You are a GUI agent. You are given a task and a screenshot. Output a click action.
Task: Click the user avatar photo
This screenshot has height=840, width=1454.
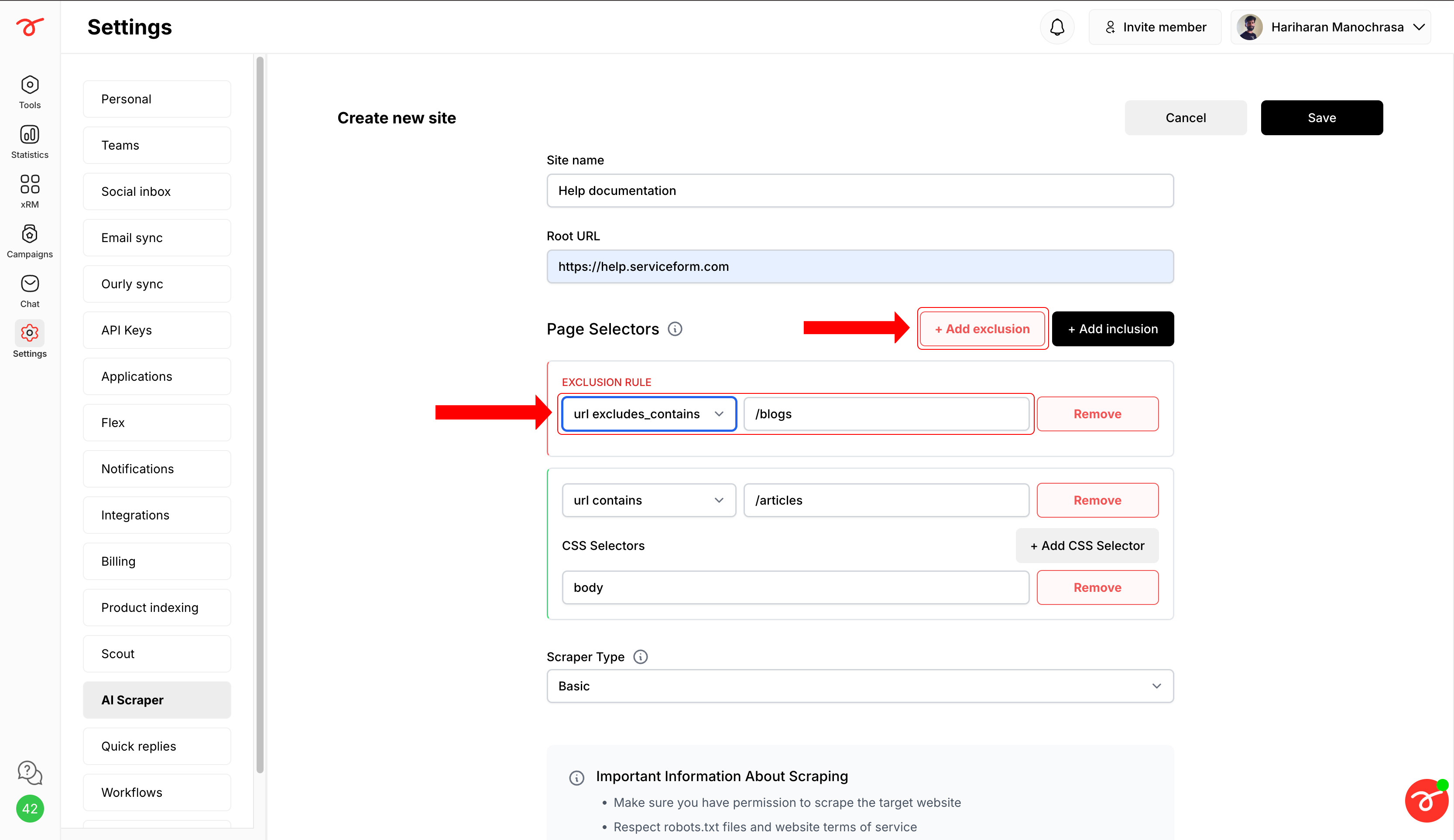1250,27
